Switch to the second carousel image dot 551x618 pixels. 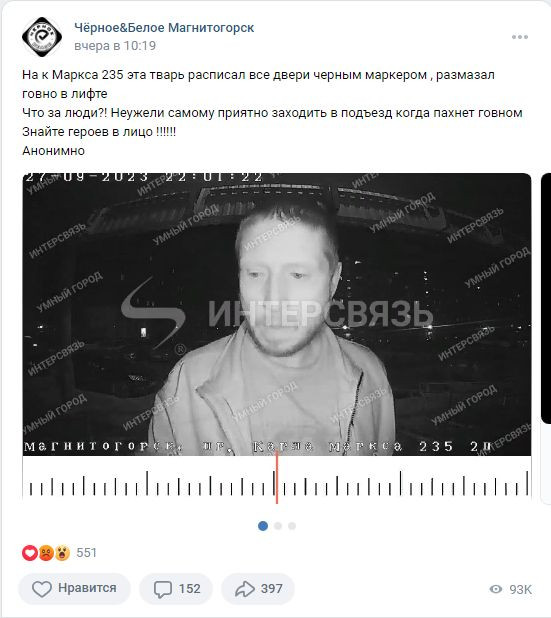point(278,526)
